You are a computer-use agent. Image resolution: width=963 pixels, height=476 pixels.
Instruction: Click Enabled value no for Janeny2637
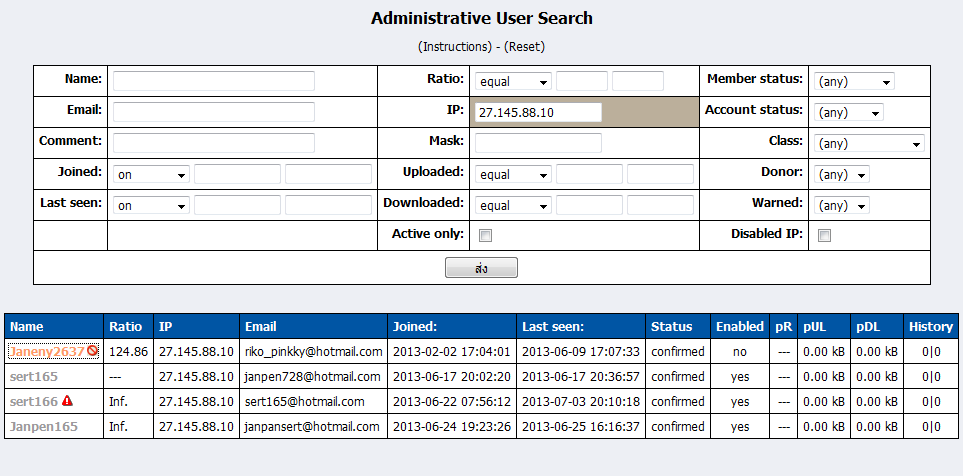[x=740, y=352]
